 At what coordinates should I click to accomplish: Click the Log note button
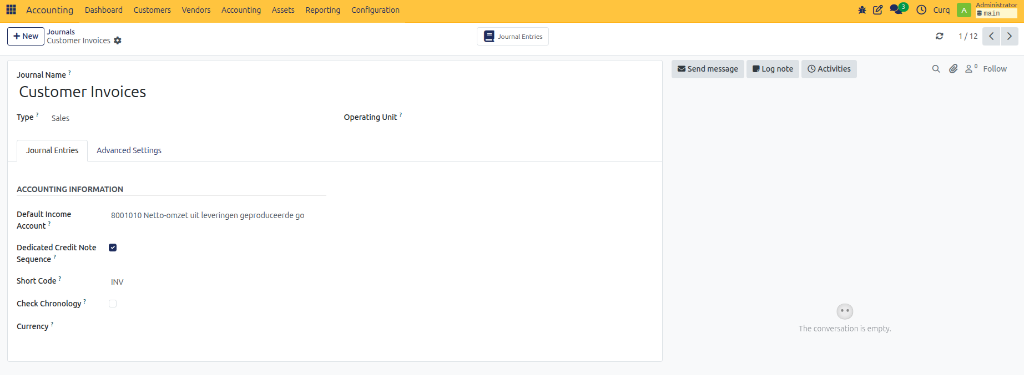coord(773,69)
